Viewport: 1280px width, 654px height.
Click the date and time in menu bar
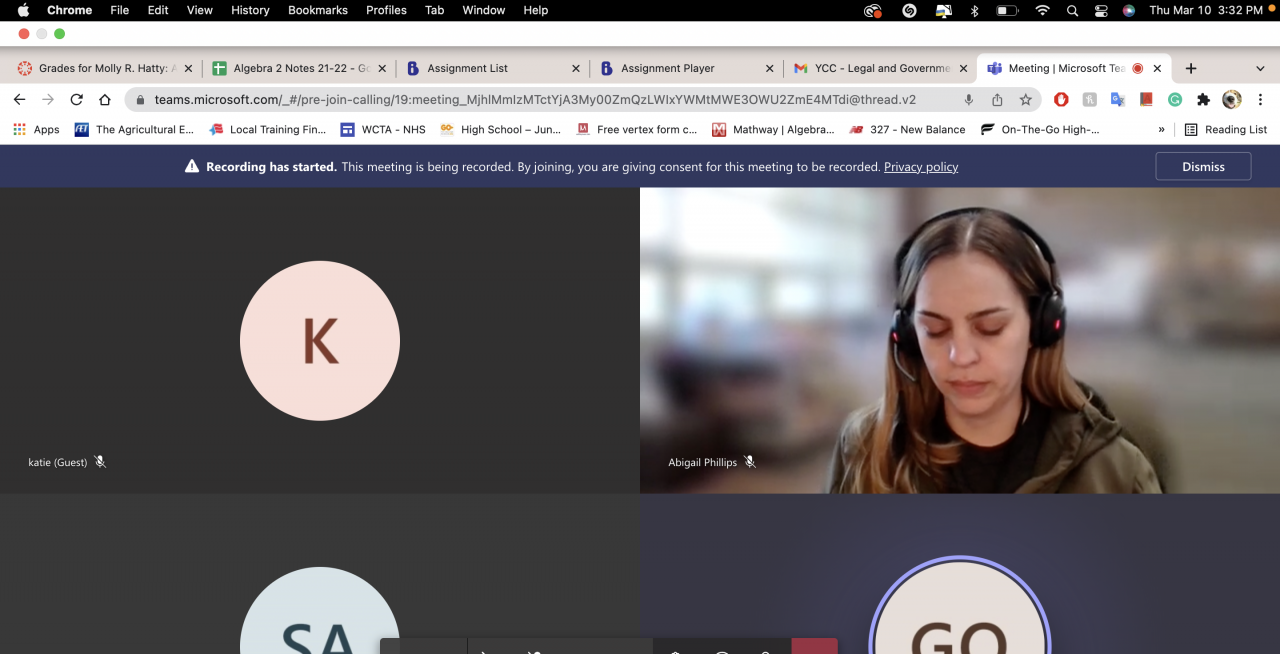click(x=1206, y=10)
